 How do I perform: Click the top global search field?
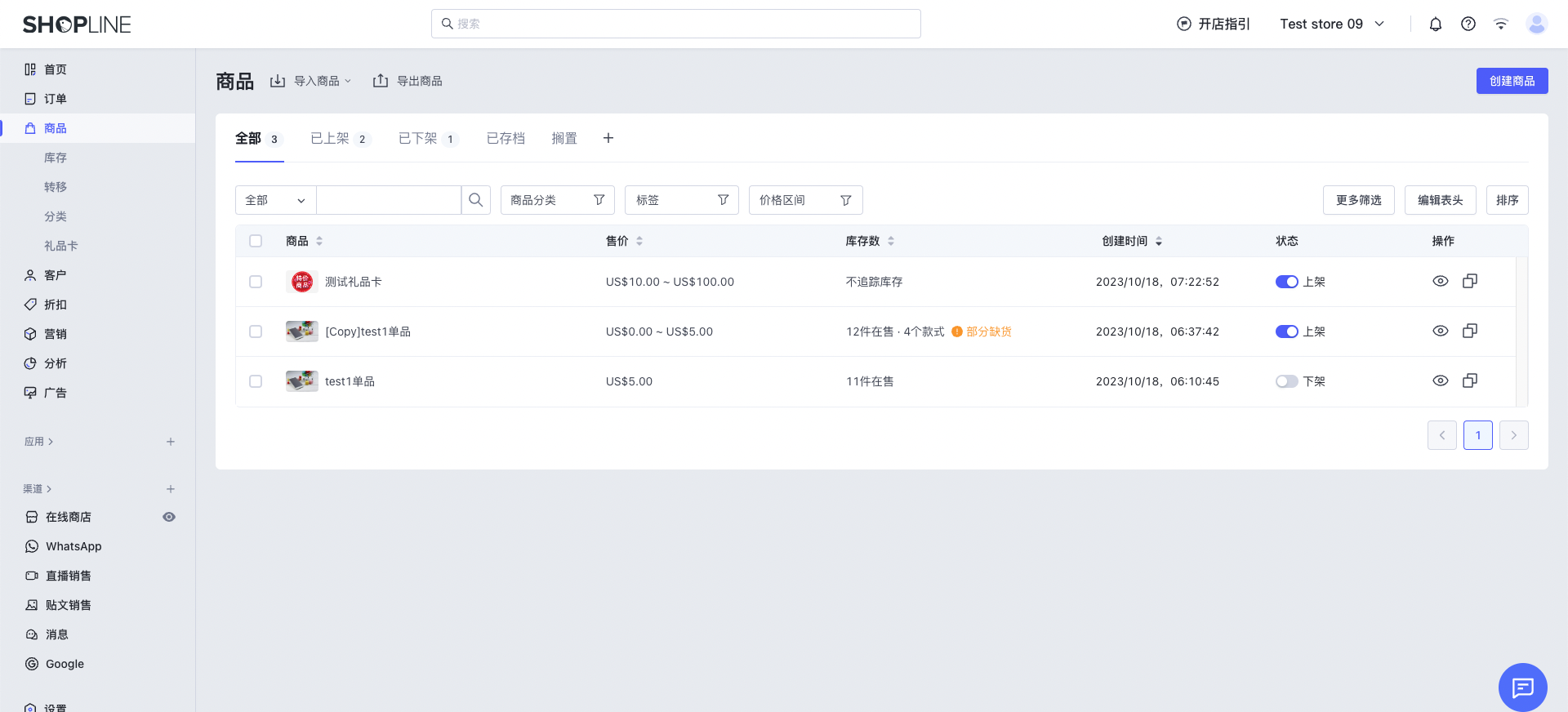675,24
